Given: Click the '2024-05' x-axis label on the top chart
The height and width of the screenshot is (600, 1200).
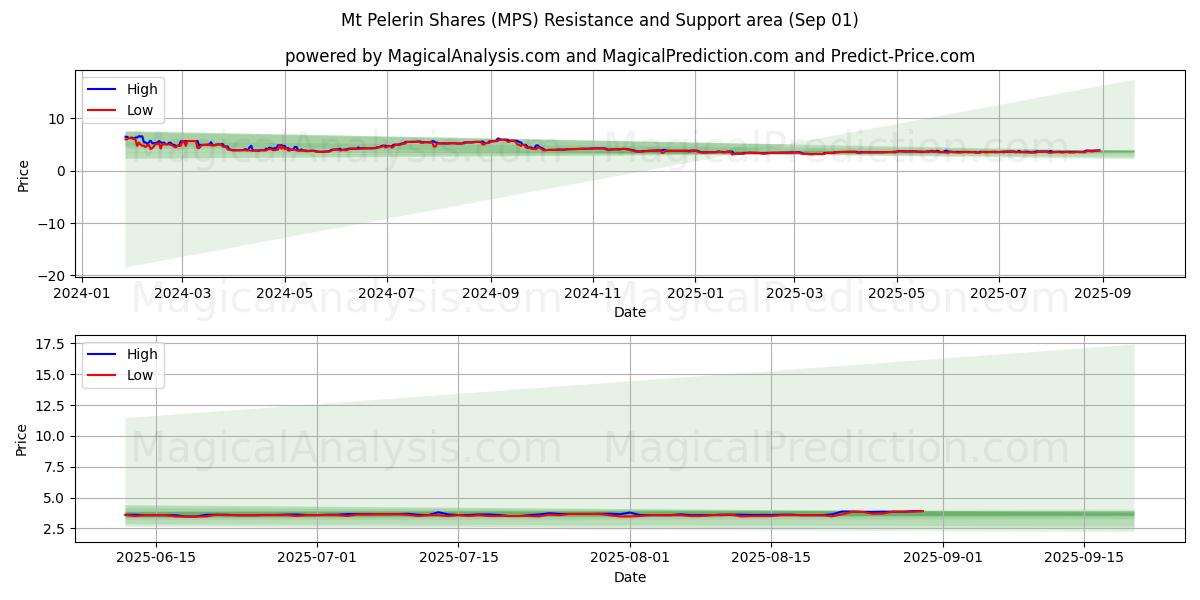Looking at the screenshot, I should click(x=285, y=294).
